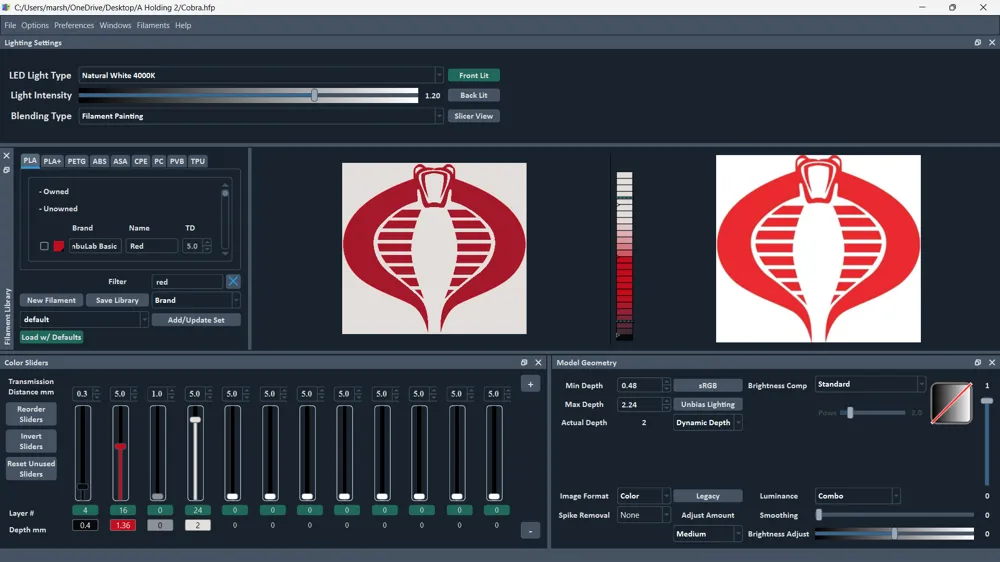The width and height of the screenshot is (1000, 562).
Task: Undock the Filament Library side panel
Action: [6, 170]
